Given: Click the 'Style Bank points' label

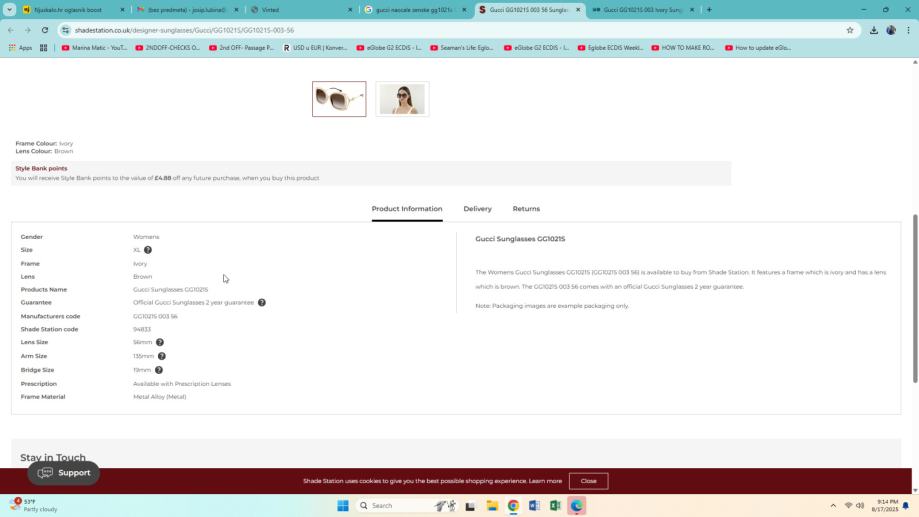Looking at the screenshot, I should (41, 168).
